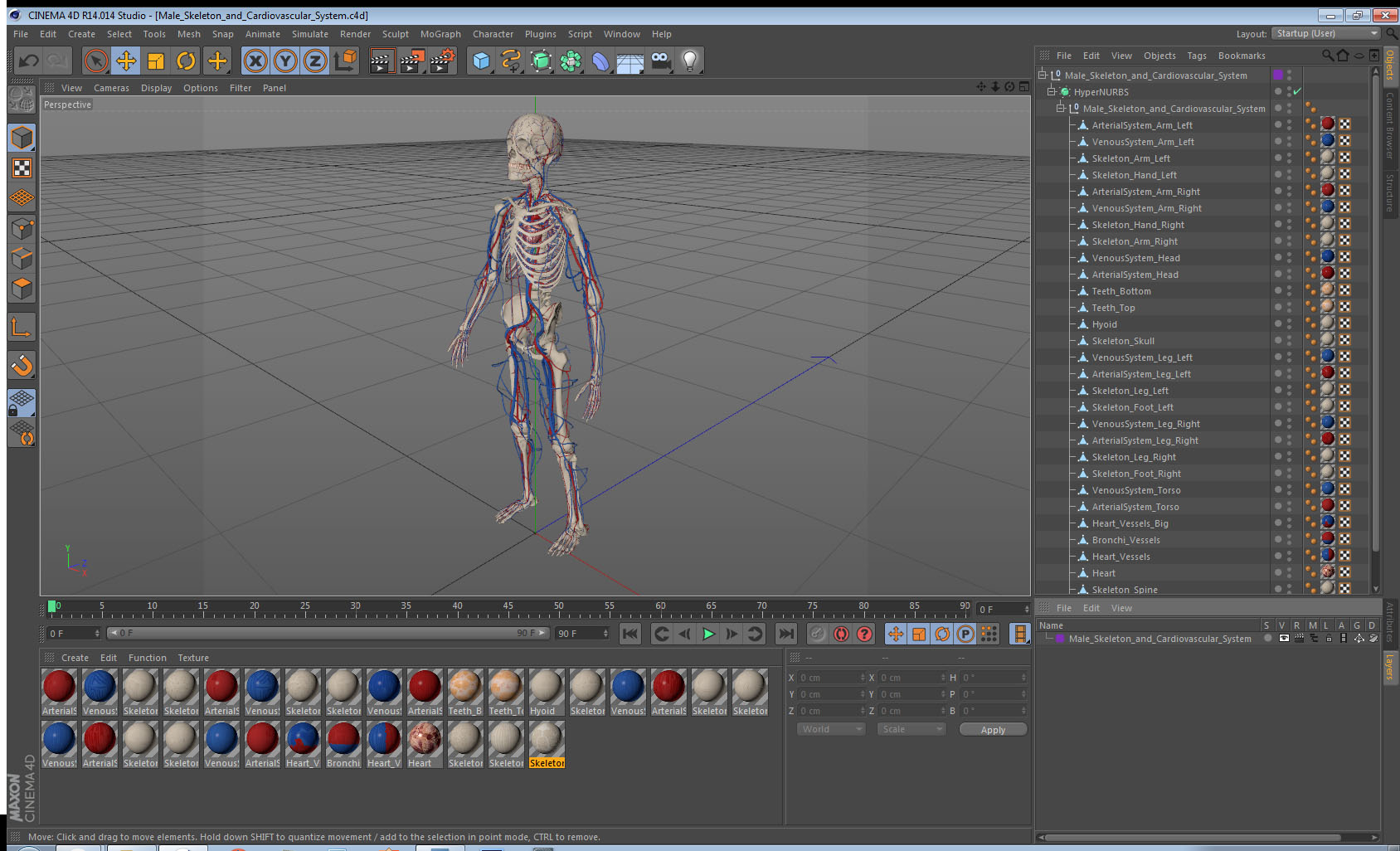Viewport: 1400px width, 851px height.
Task: Add a Cube primitive object
Action: (481, 61)
